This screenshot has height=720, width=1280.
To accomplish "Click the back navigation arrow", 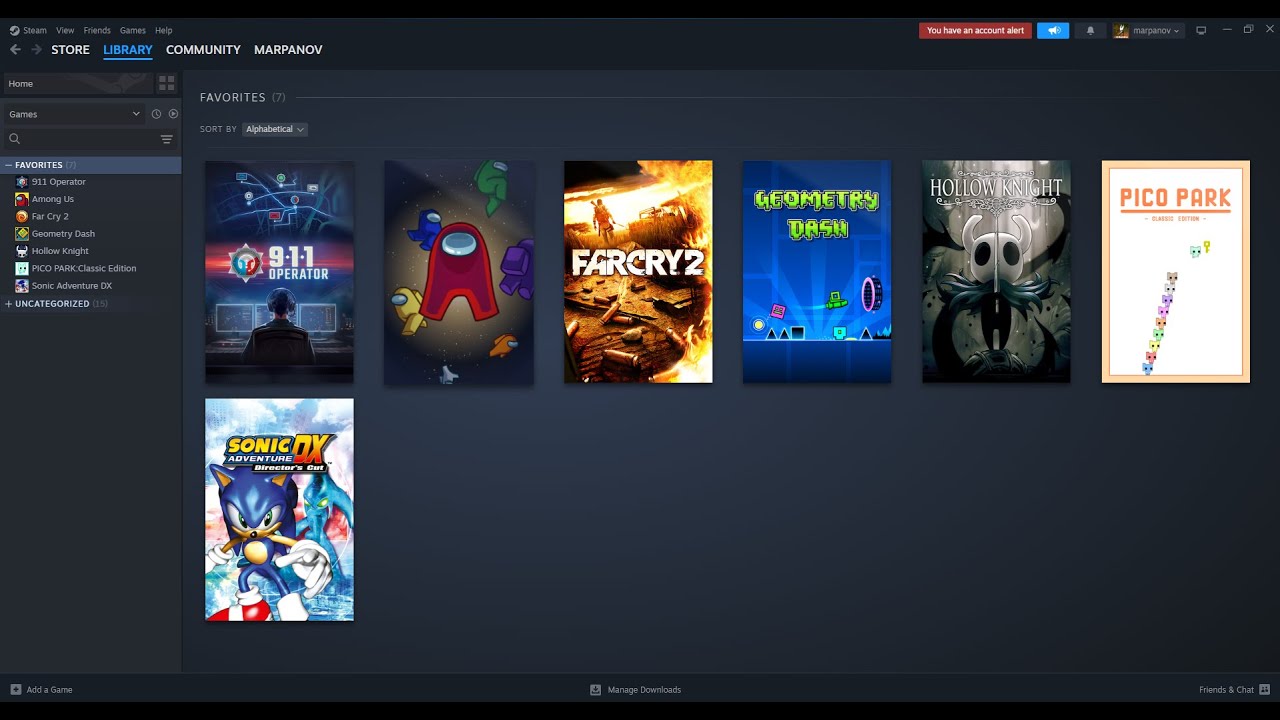I will [x=15, y=49].
